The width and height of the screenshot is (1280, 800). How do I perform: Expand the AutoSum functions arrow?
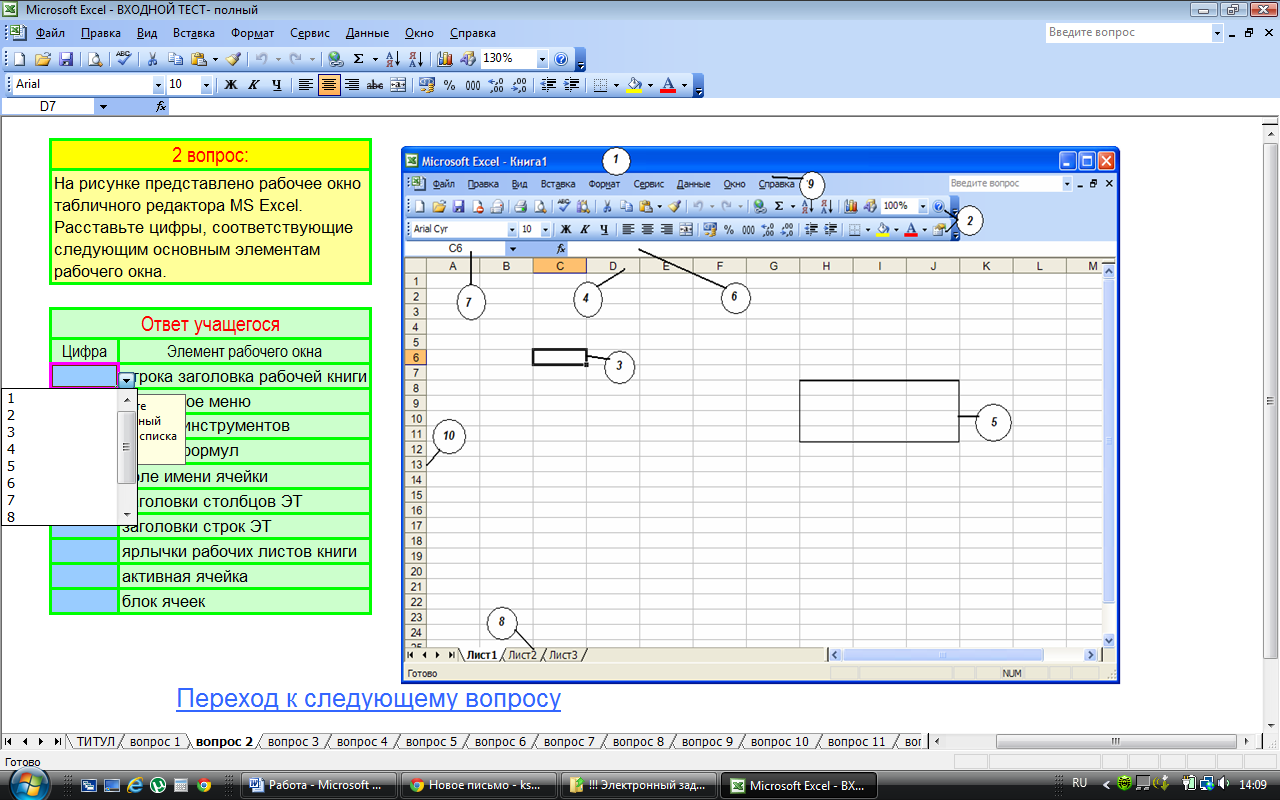374,59
